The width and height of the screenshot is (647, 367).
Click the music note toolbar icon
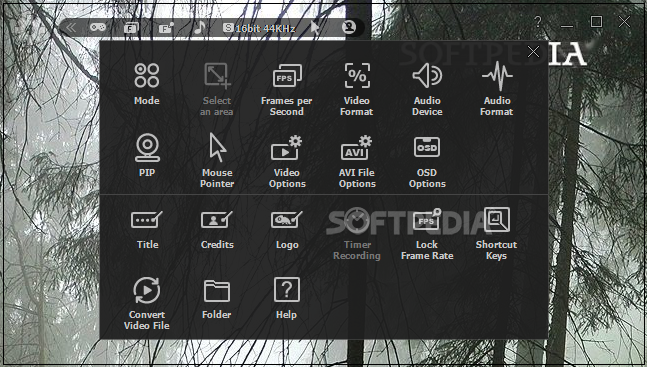200,28
